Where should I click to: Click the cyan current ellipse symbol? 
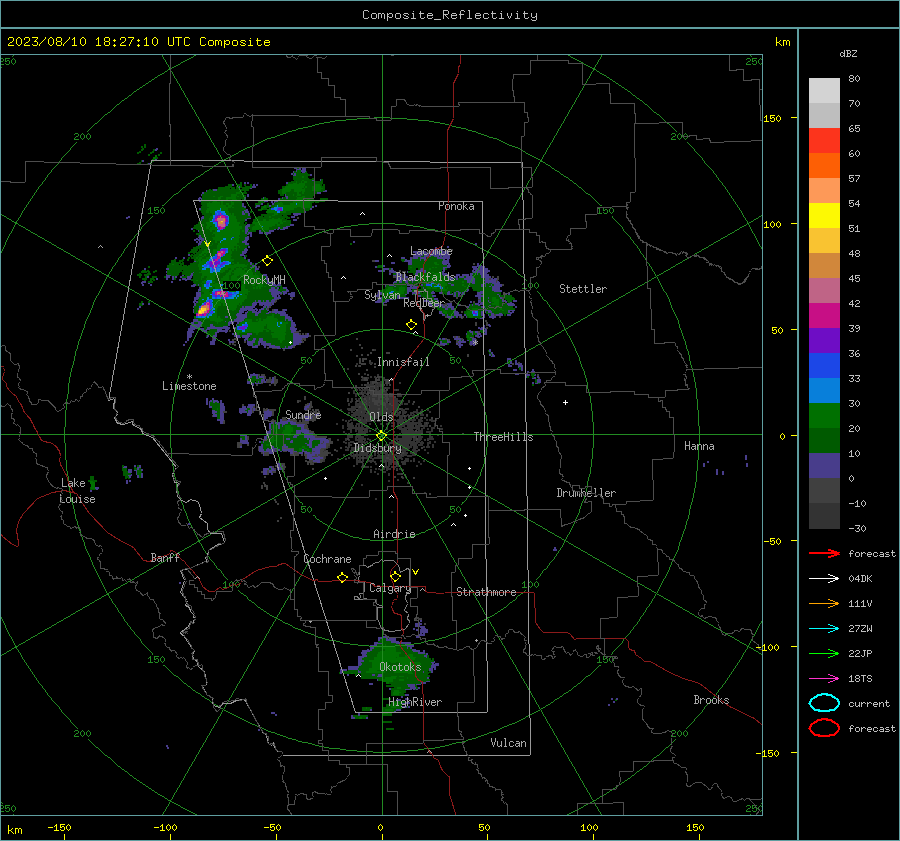point(824,703)
